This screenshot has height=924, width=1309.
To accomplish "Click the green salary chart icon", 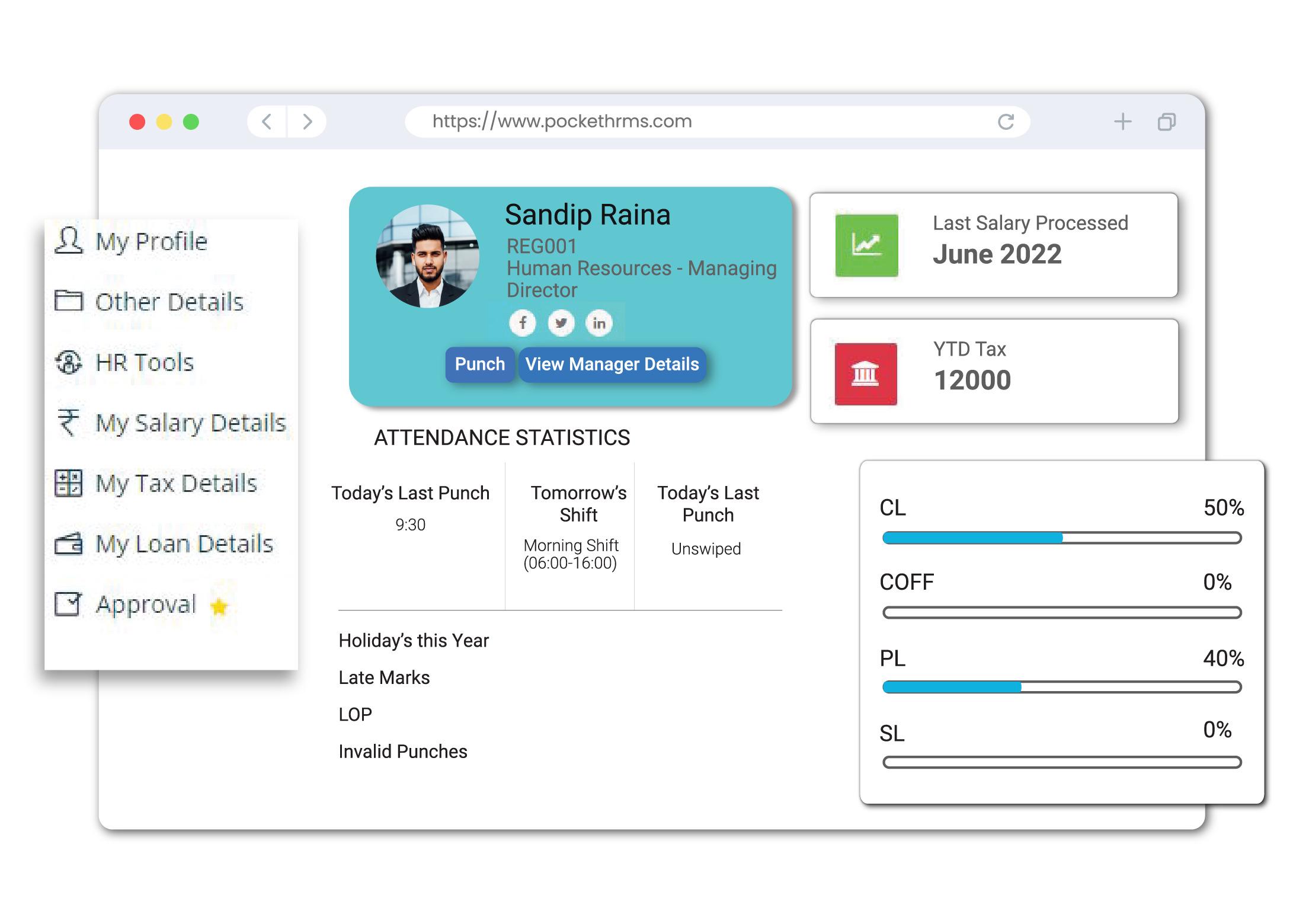I will (866, 245).
